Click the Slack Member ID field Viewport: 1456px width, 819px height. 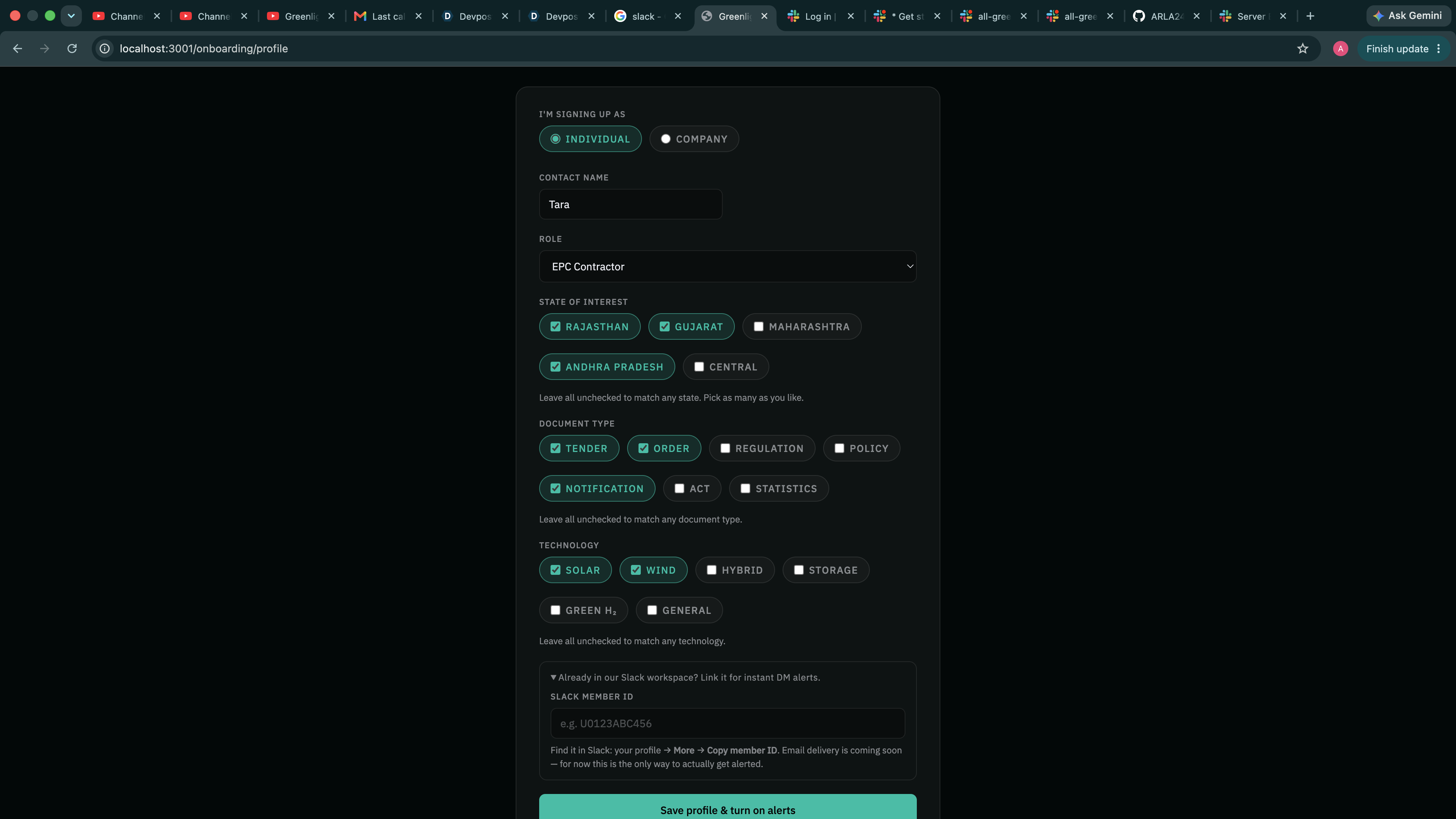click(728, 723)
